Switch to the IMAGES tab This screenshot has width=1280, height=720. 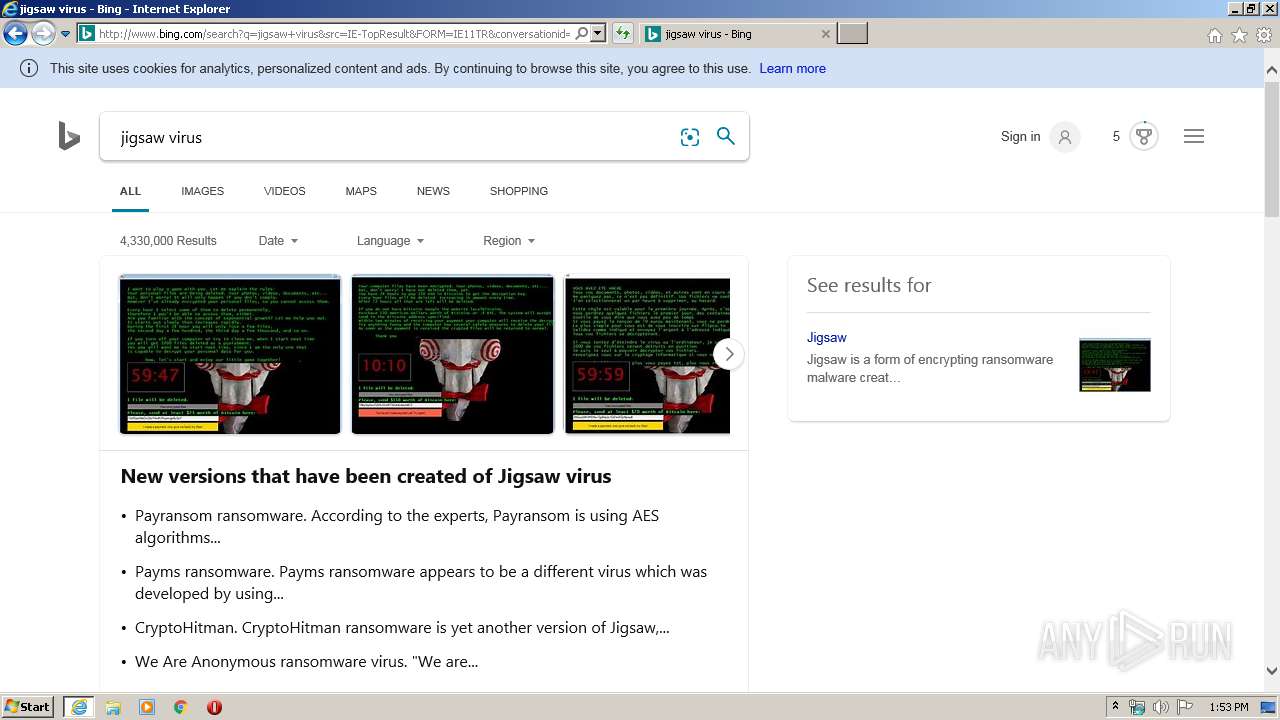[x=202, y=191]
